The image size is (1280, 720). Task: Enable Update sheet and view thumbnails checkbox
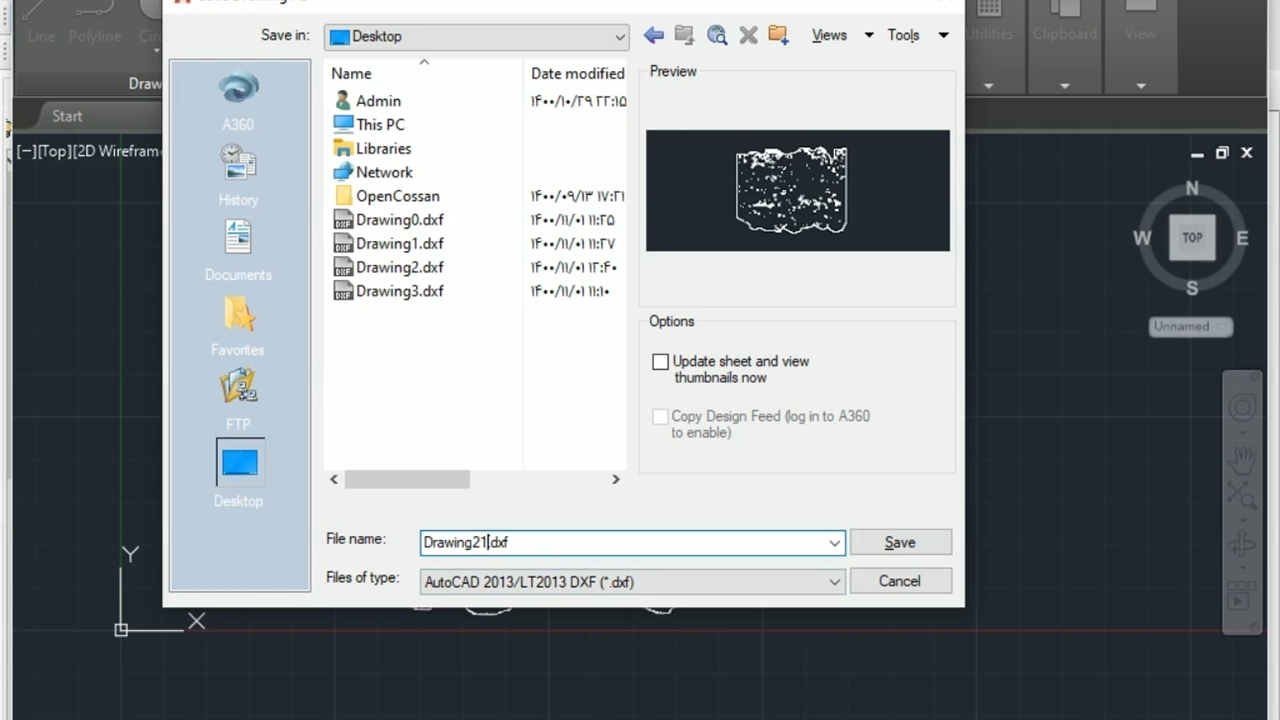660,362
